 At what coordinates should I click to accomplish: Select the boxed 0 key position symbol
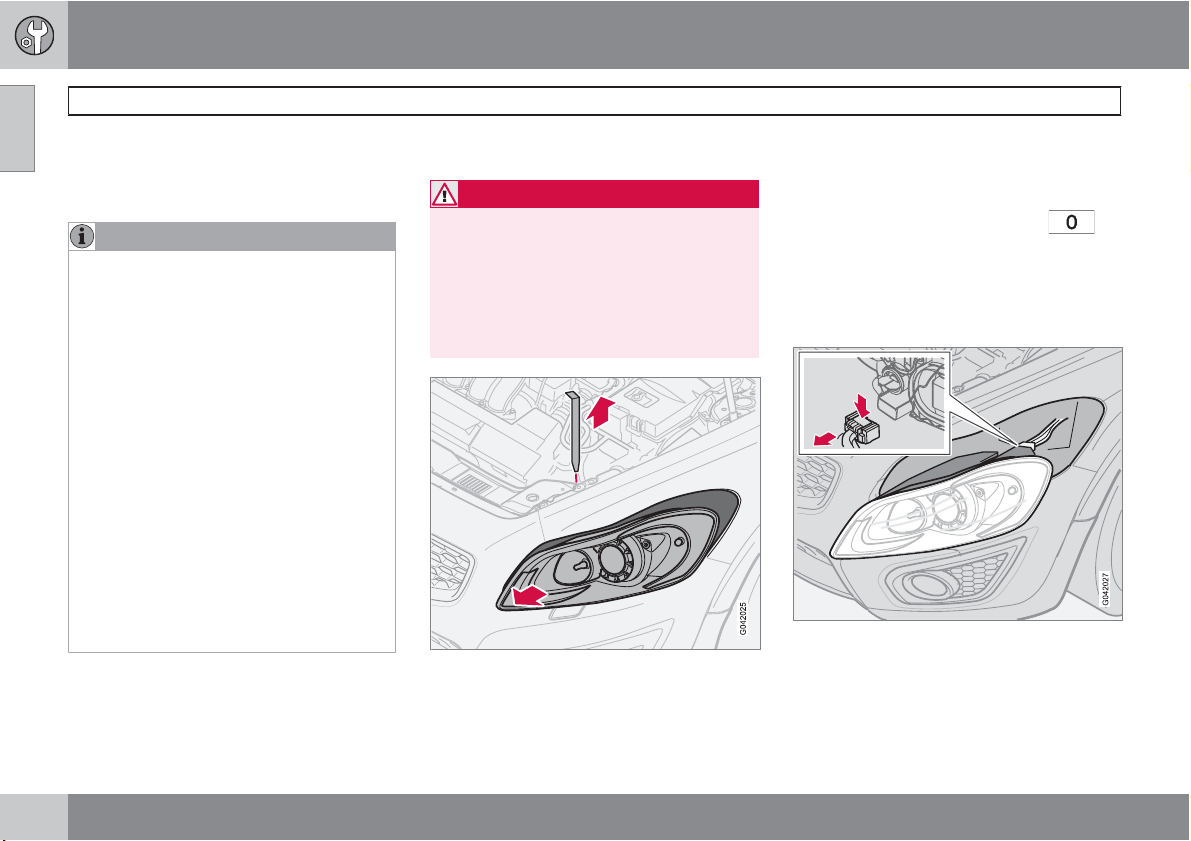click(1071, 222)
